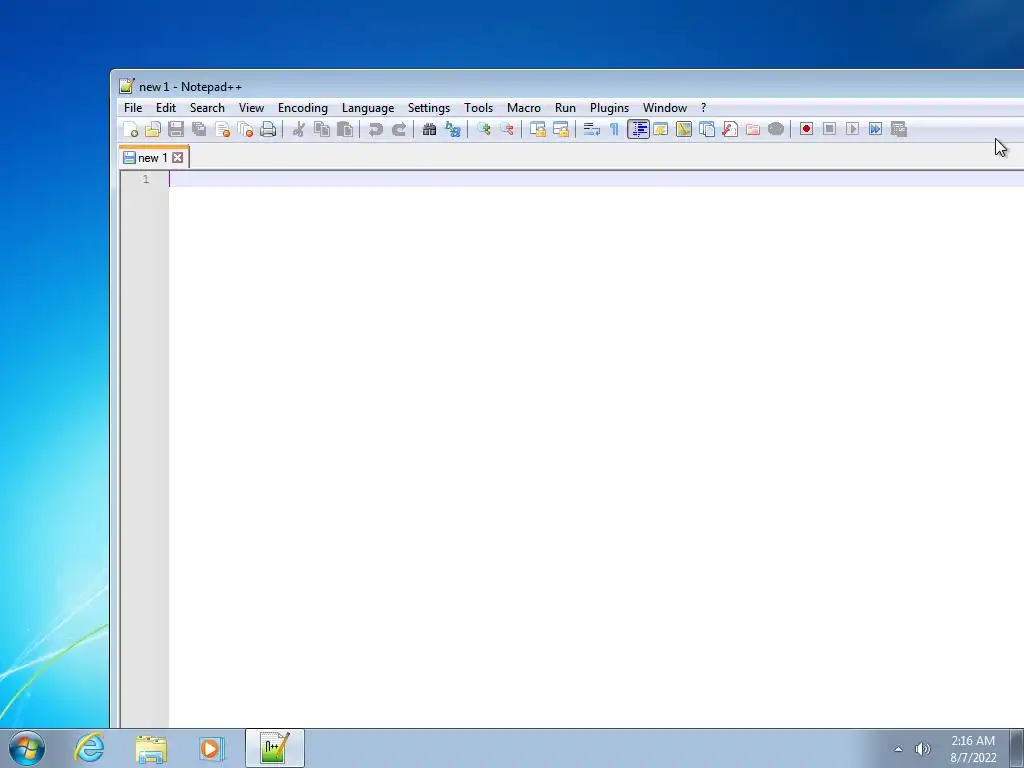
Task: Click the macro Playback triangle icon
Action: pyautogui.click(x=852, y=129)
